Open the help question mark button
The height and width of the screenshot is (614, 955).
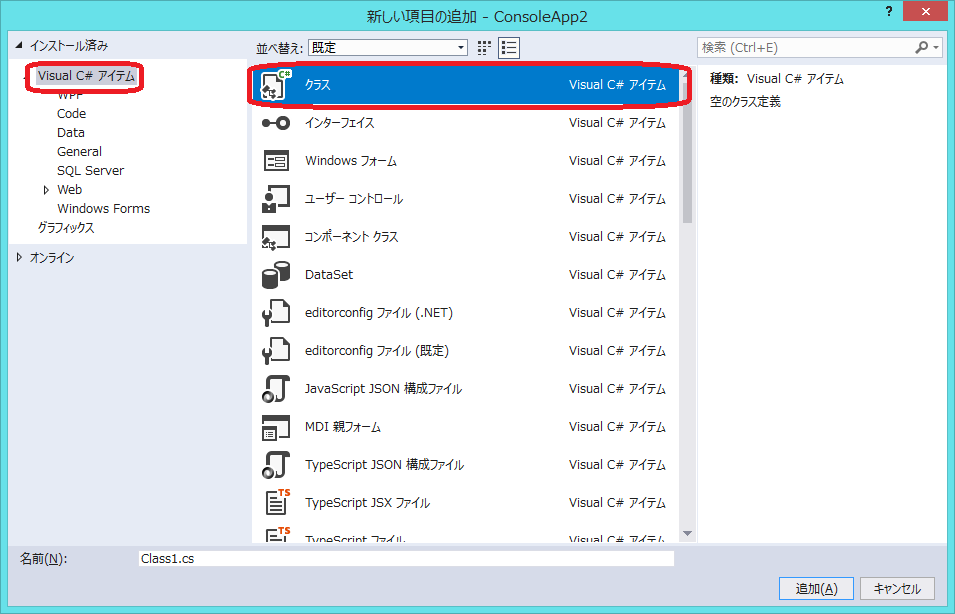(x=890, y=12)
